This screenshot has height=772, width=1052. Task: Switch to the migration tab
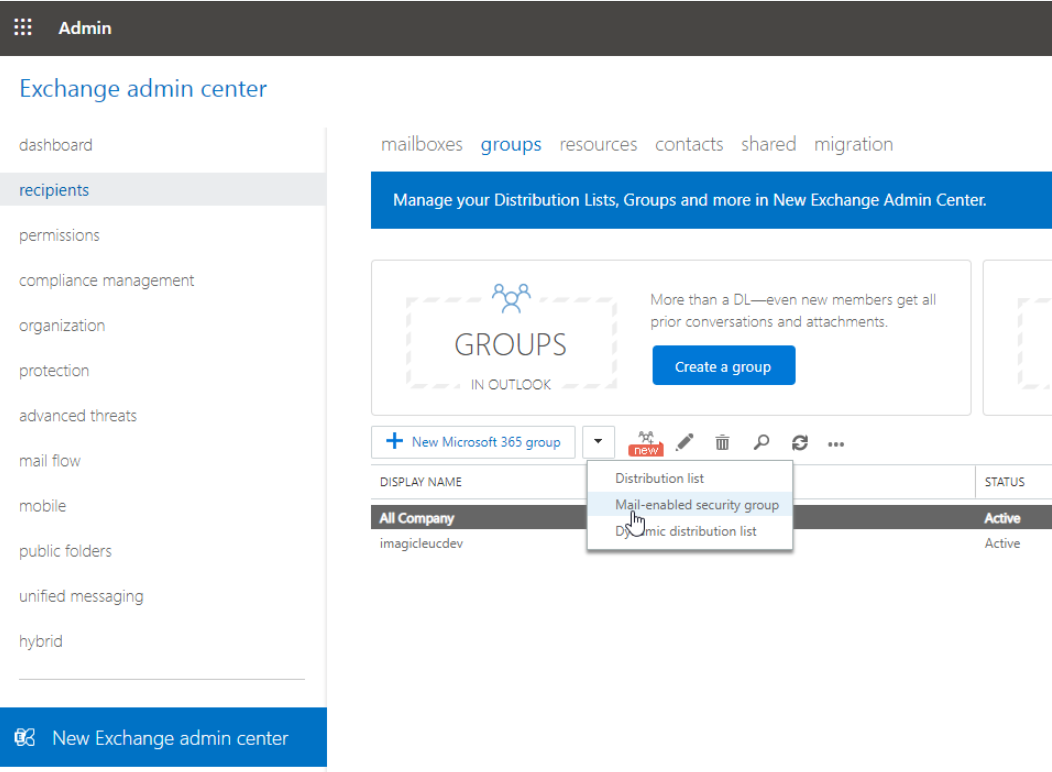click(853, 144)
